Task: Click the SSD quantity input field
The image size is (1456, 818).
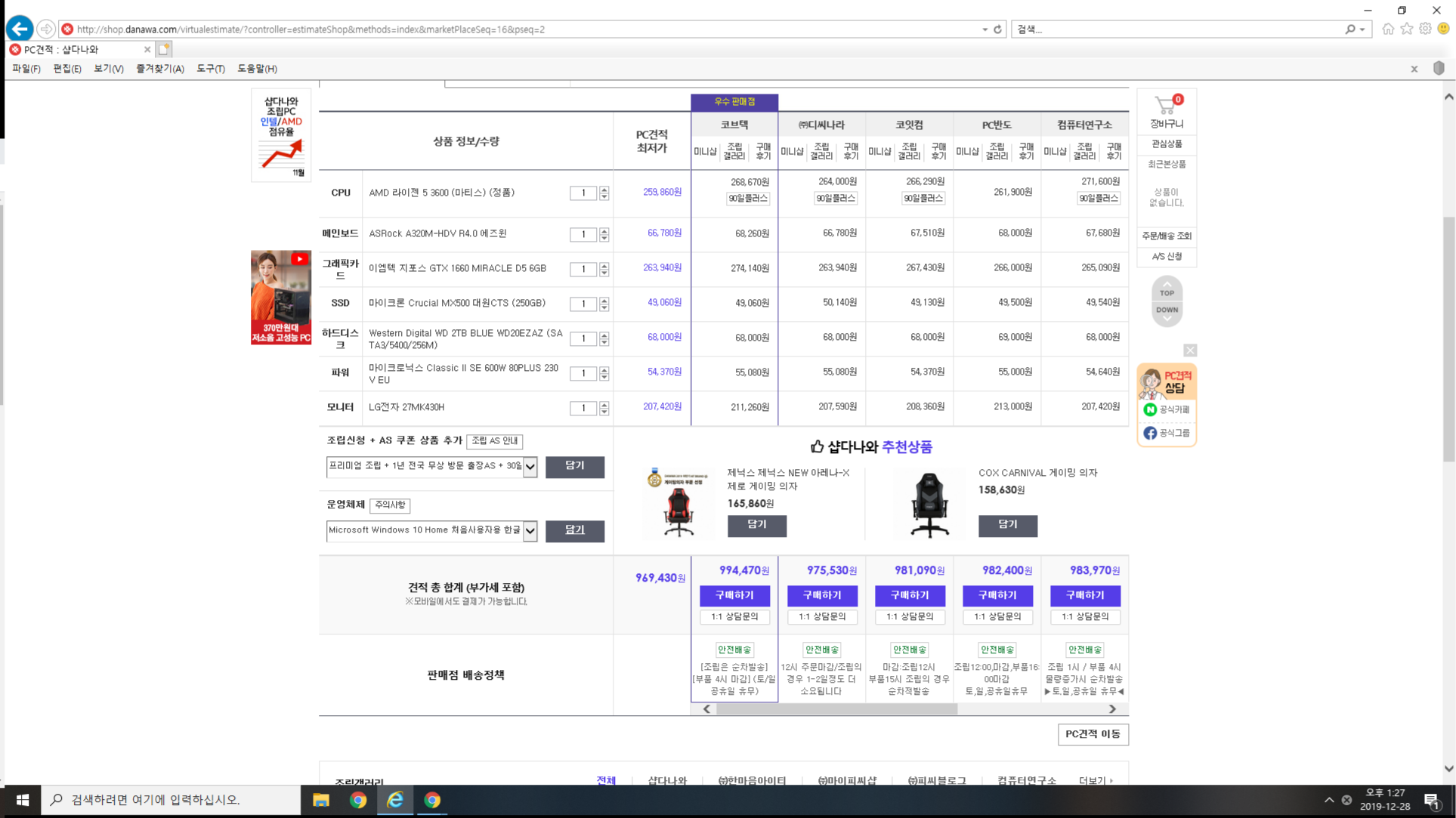Action: click(x=583, y=304)
